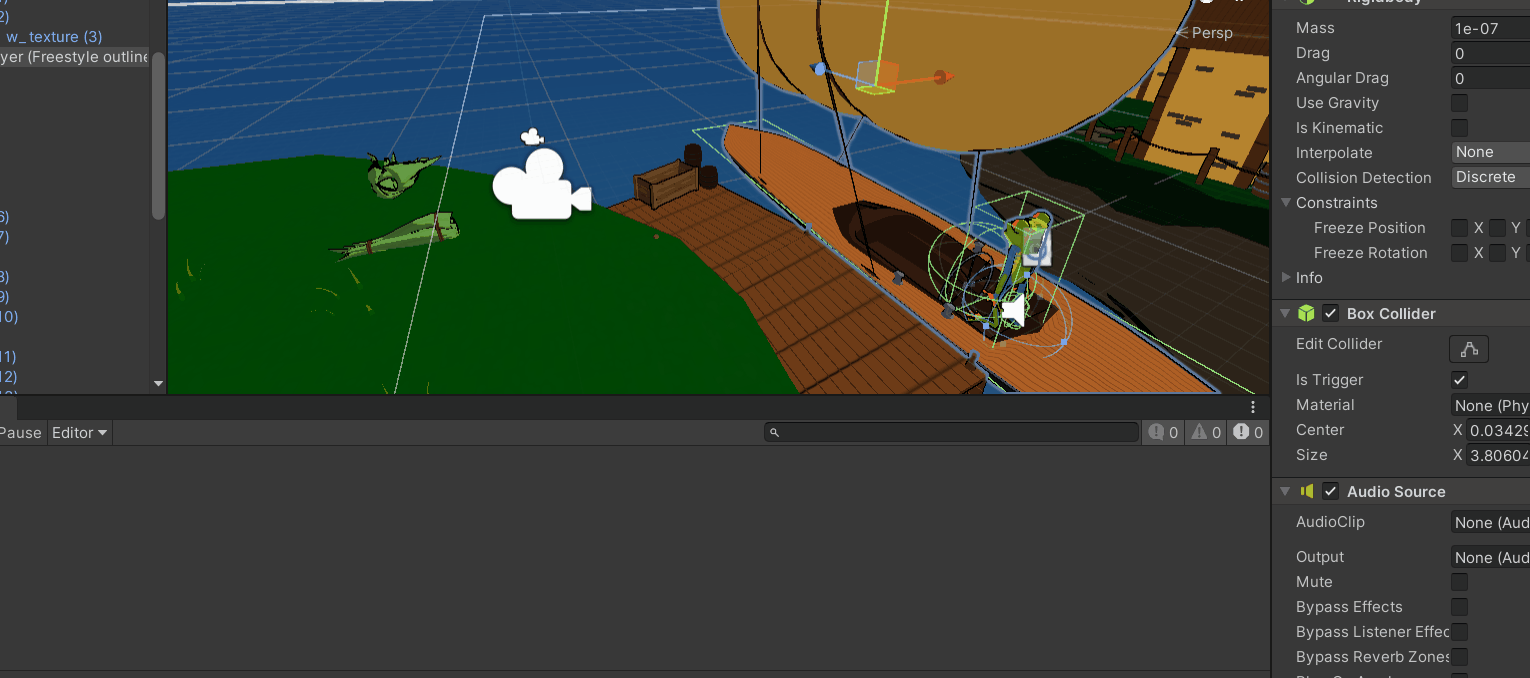Viewport: 1530px width, 678px height.
Task: Select the audio source speaker gizmo on the boat
Action: [1014, 311]
